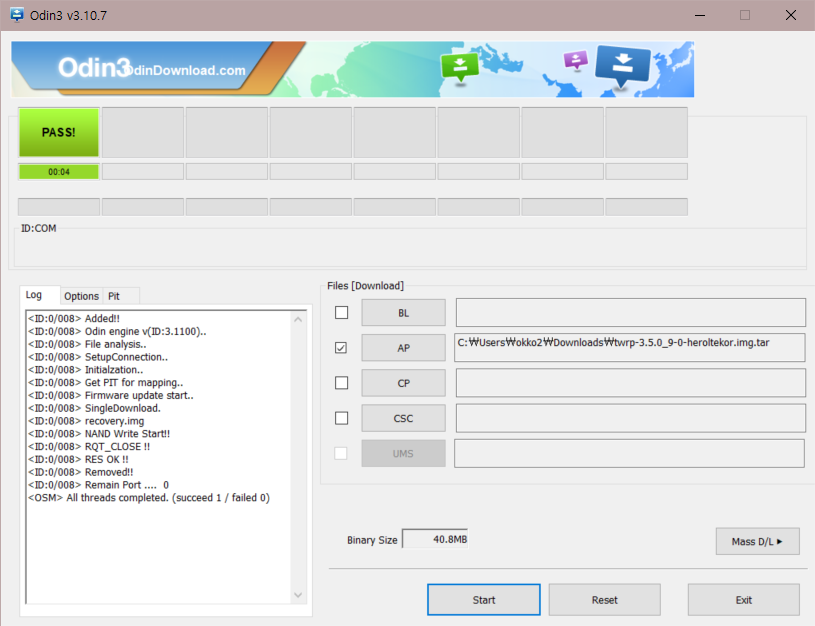Screen dimensions: 815x626
Task: Click the UMS button
Action: [403, 453]
